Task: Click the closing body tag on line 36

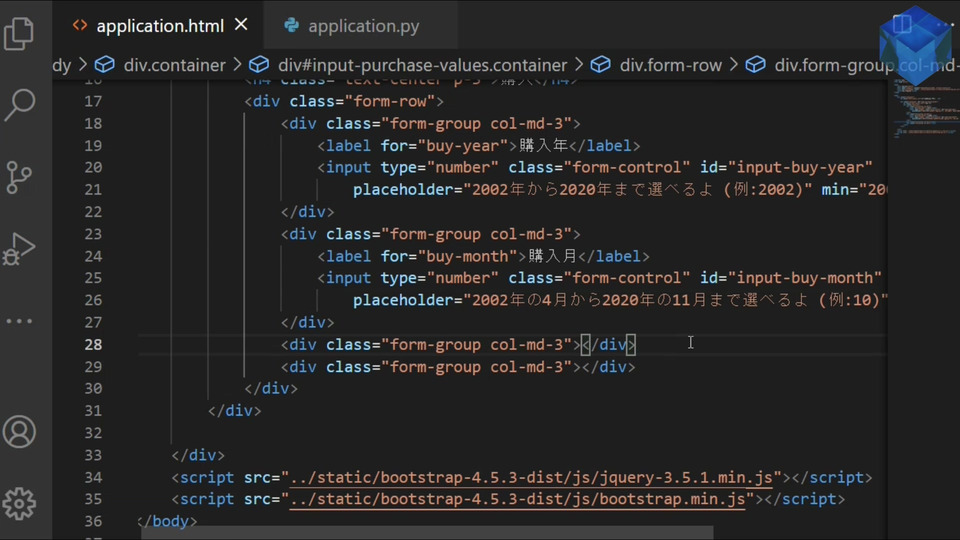Action: [167, 521]
